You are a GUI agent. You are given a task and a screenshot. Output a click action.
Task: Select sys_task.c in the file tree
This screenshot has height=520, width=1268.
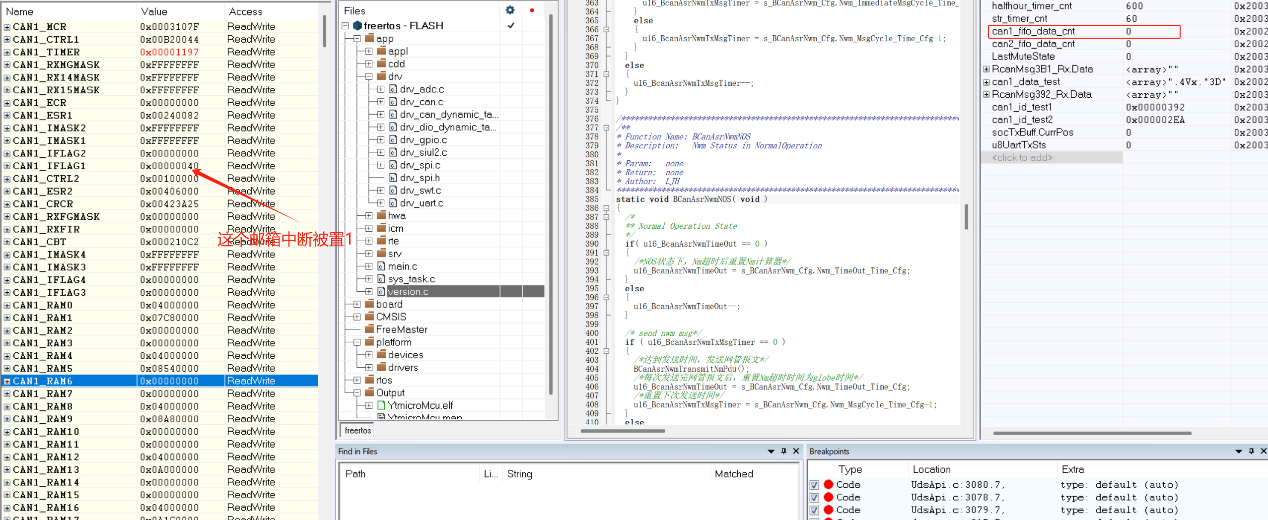412,279
